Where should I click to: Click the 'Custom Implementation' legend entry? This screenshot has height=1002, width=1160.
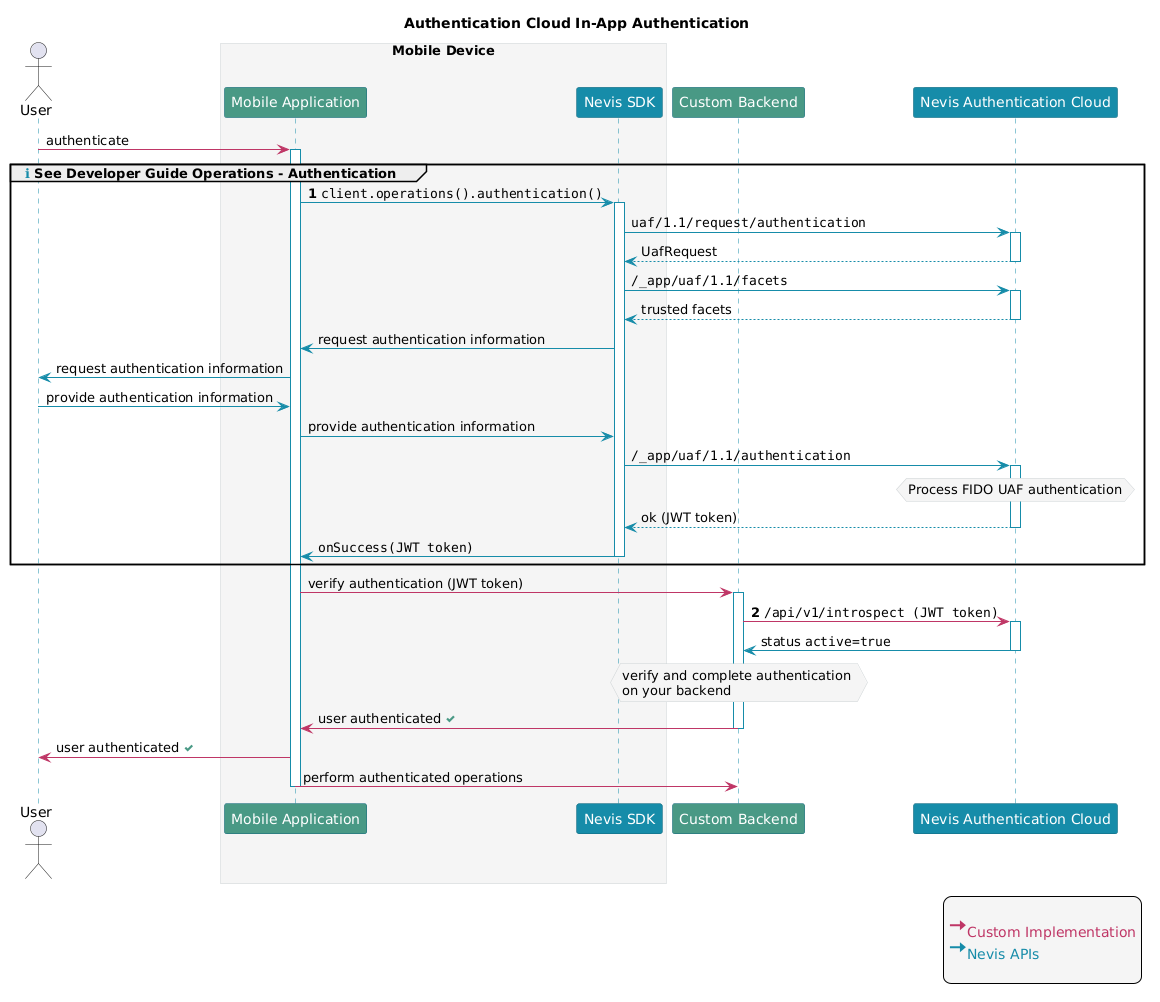pyautogui.click(x=1051, y=932)
